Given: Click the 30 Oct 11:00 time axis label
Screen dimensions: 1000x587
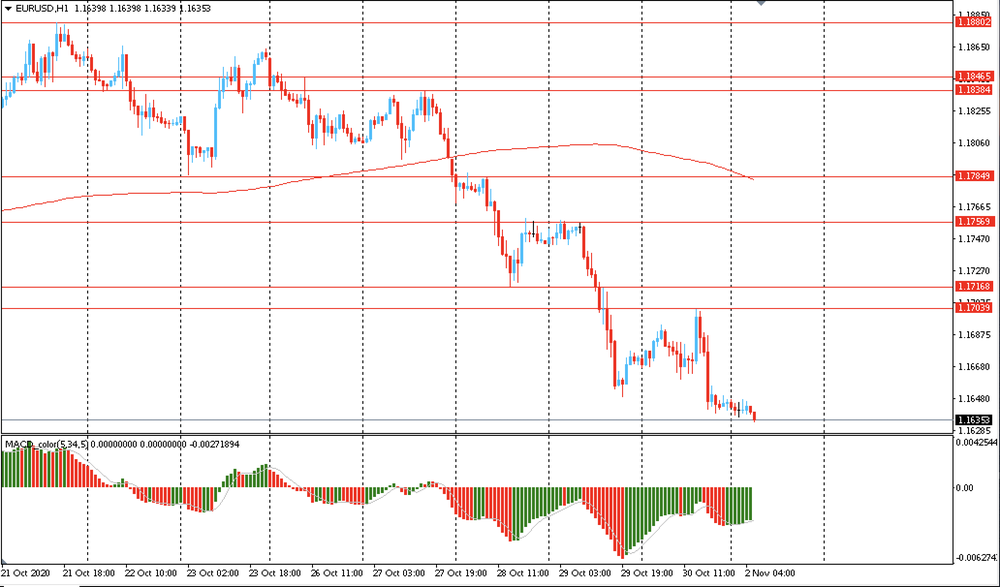Looking at the screenshot, I should click(x=709, y=573).
